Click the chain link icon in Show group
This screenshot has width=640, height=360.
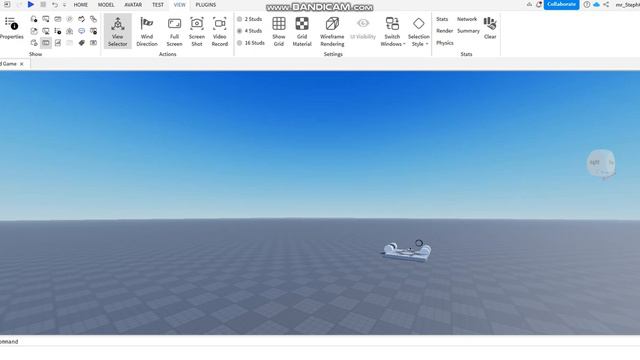93,19
